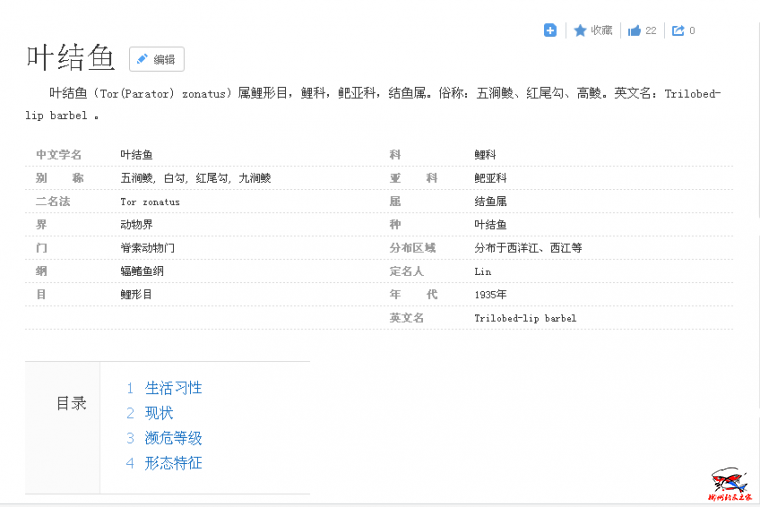Click the 结鱼属 genus value
The image size is (760, 507).
pos(490,201)
